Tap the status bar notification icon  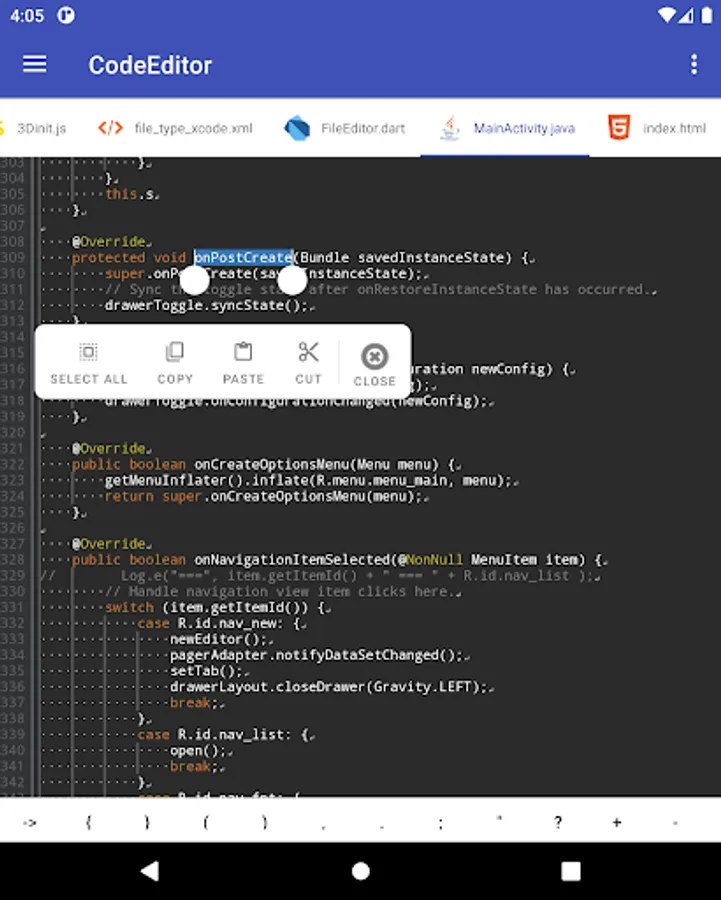pos(65,15)
